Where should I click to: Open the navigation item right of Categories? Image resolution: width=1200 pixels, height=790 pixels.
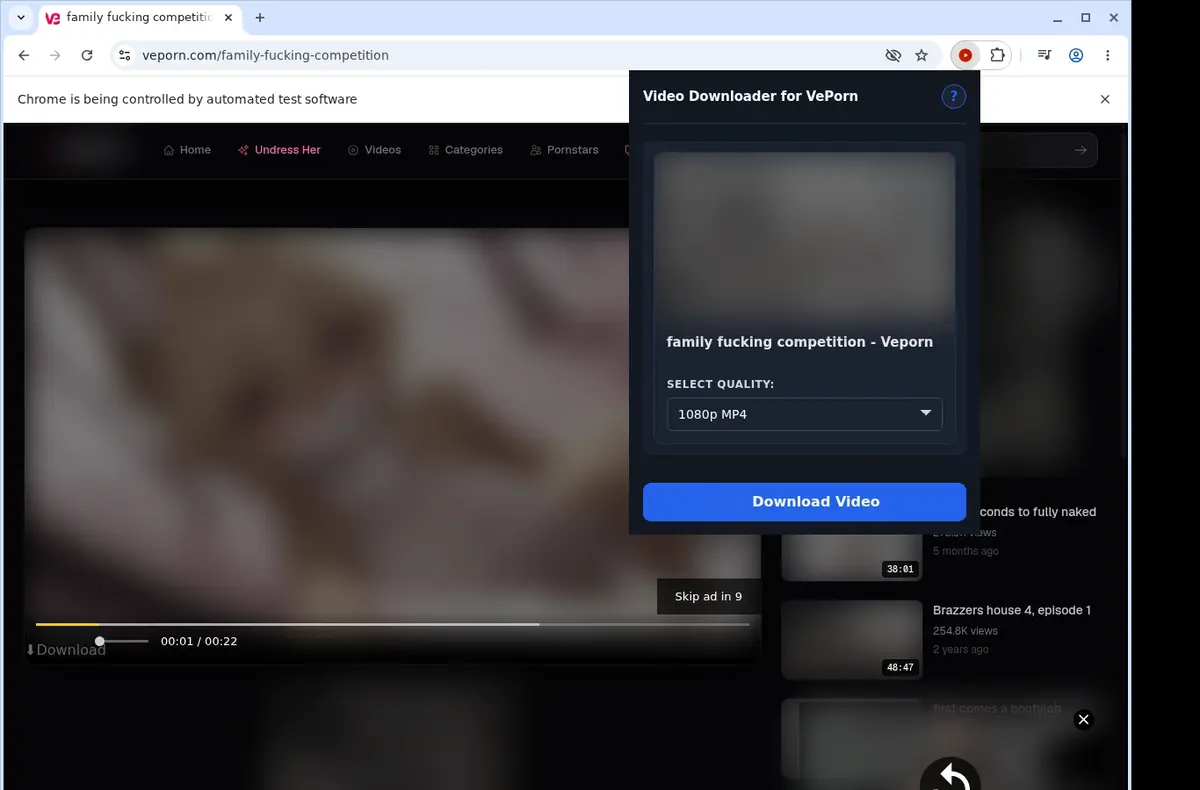click(564, 150)
